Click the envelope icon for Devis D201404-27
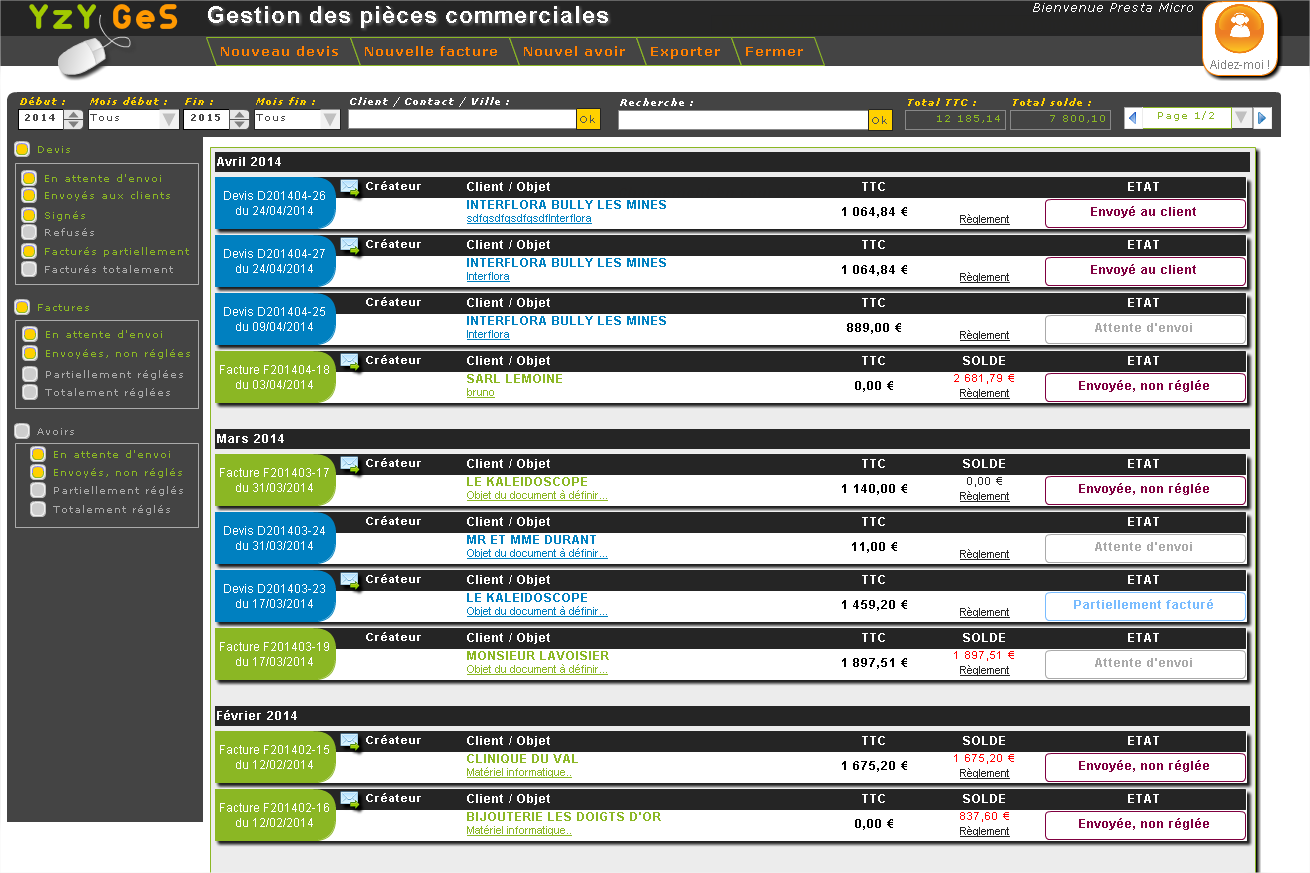 350,245
